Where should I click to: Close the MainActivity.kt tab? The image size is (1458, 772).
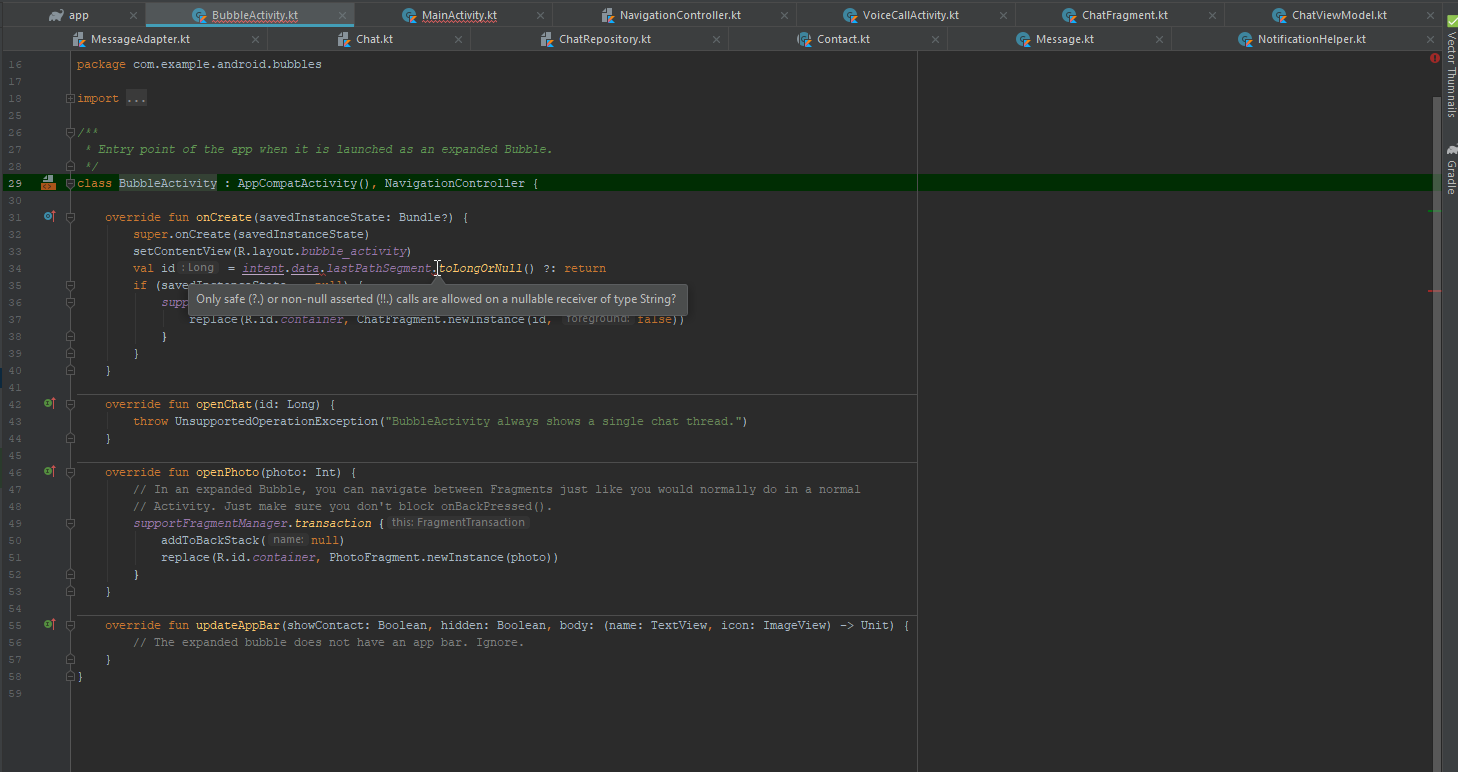[x=541, y=16]
